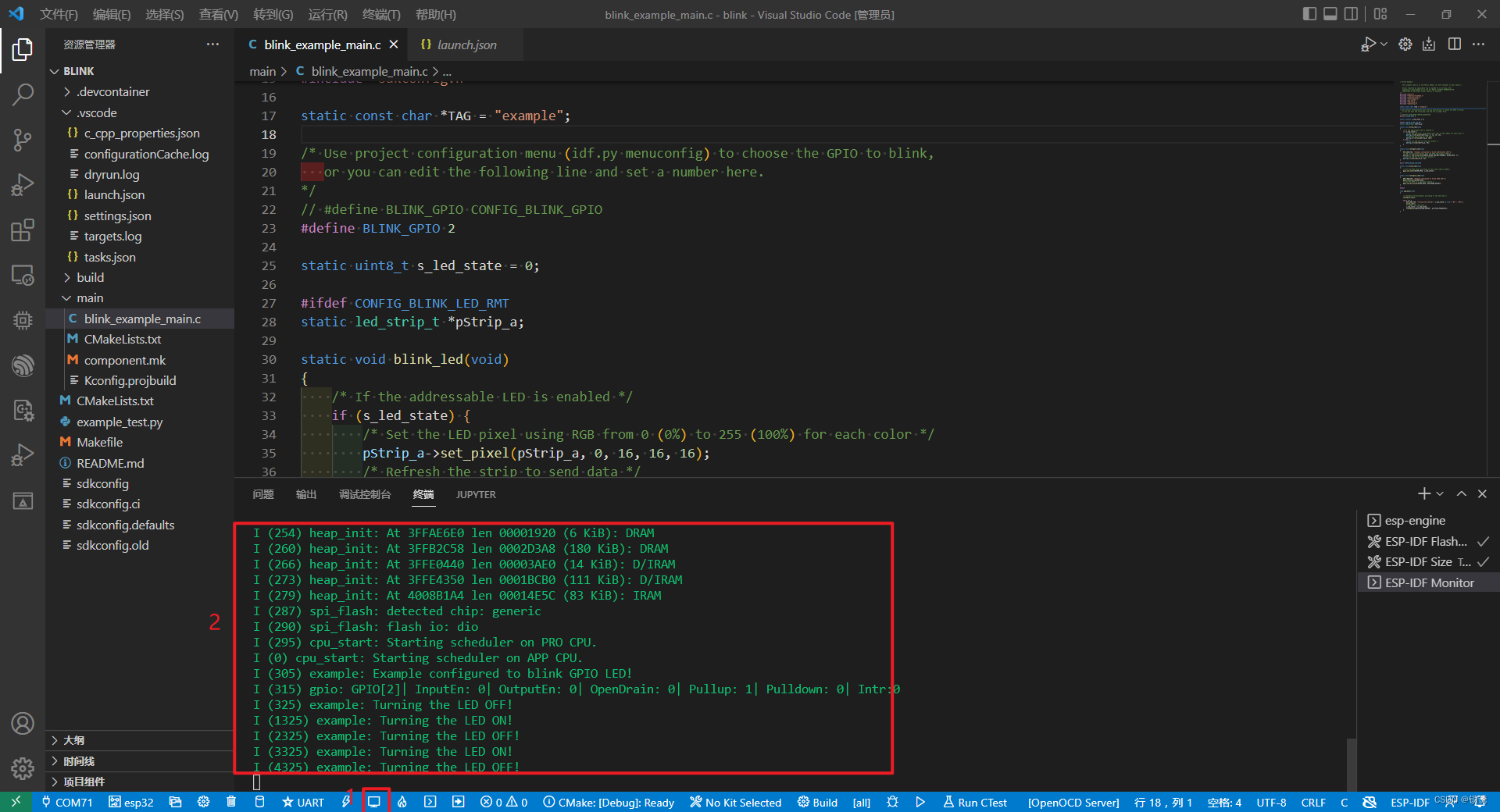Click CMake: [Debug]: Ready status
The height and width of the screenshot is (812, 1500).
tap(609, 802)
